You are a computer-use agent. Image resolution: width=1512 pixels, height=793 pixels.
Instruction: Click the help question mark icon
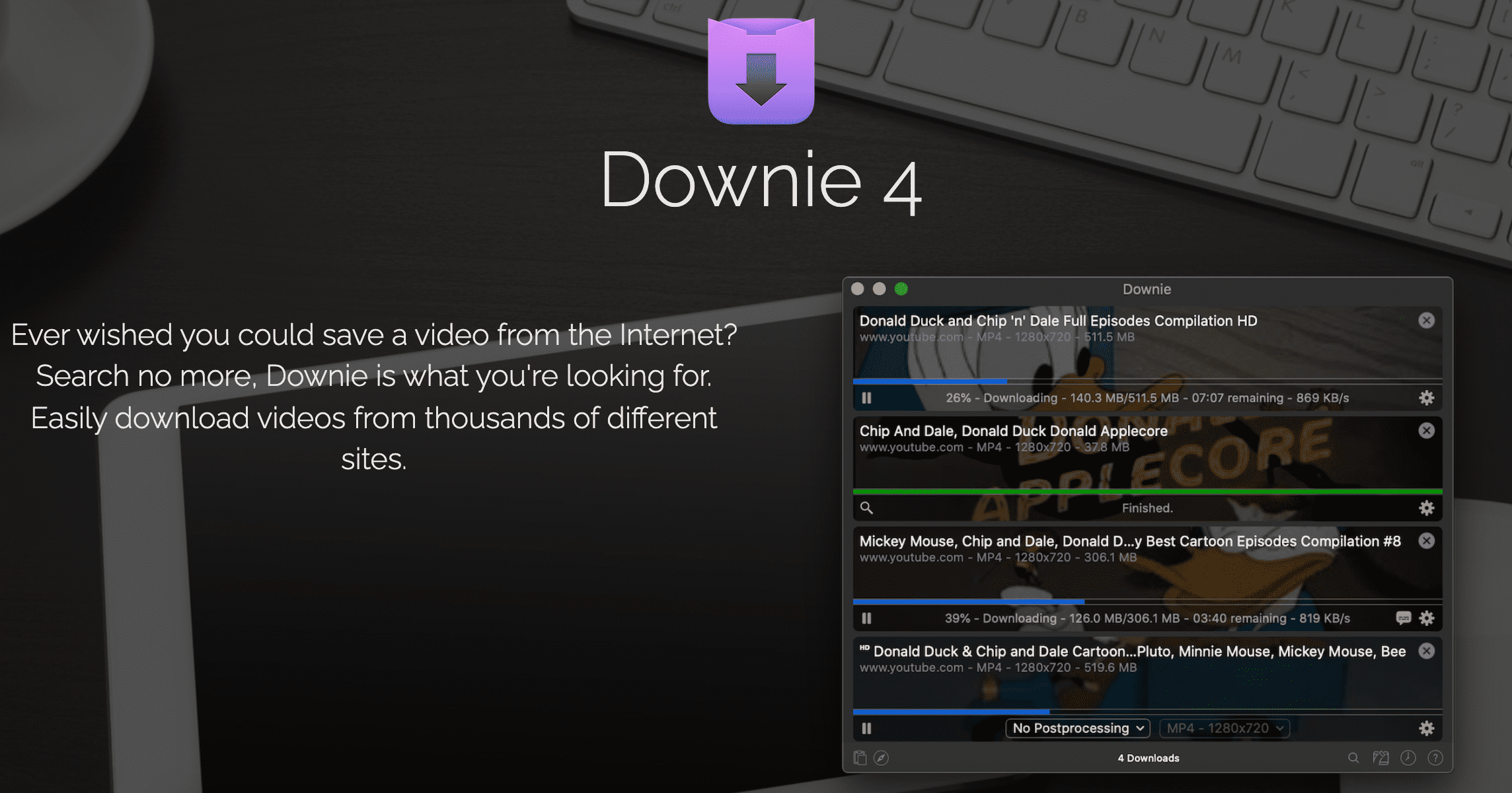[1435, 758]
